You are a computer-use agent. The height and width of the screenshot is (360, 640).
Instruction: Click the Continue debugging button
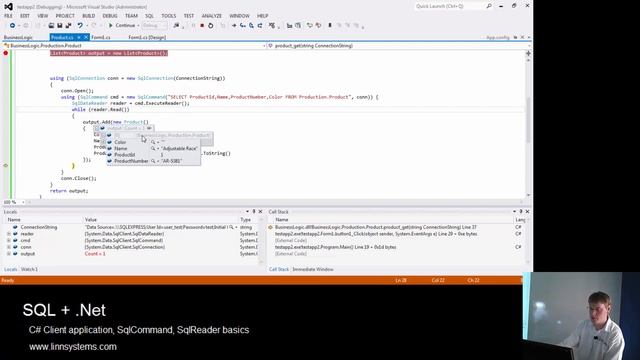click(122, 25)
